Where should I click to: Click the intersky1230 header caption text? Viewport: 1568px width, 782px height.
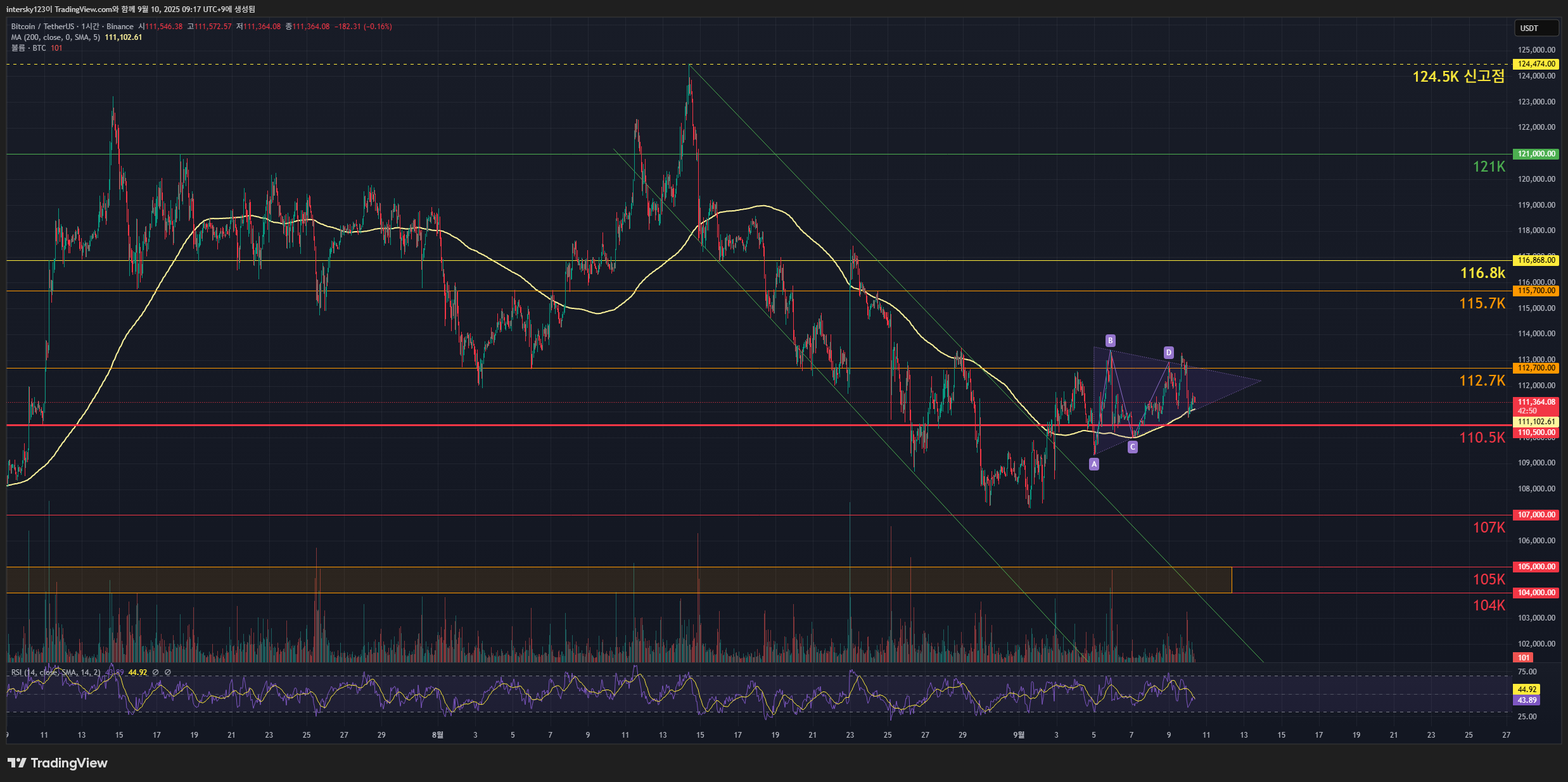click(x=131, y=9)
